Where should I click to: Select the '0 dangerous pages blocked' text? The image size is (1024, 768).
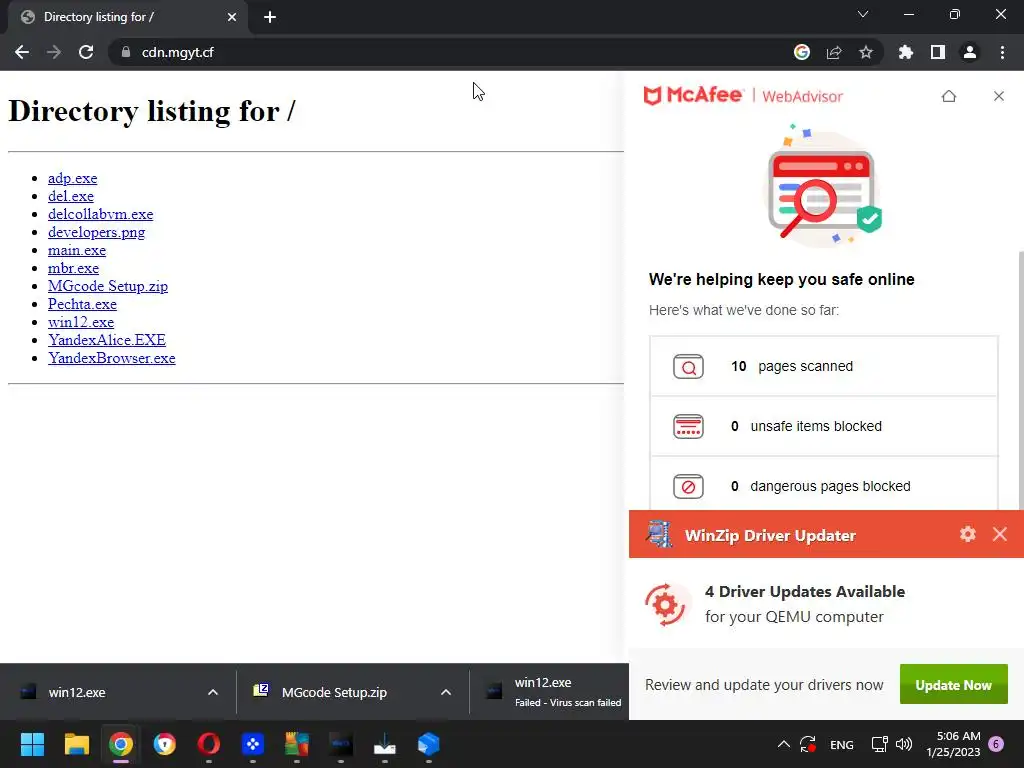pyautogui.click(x=820, y=487)
